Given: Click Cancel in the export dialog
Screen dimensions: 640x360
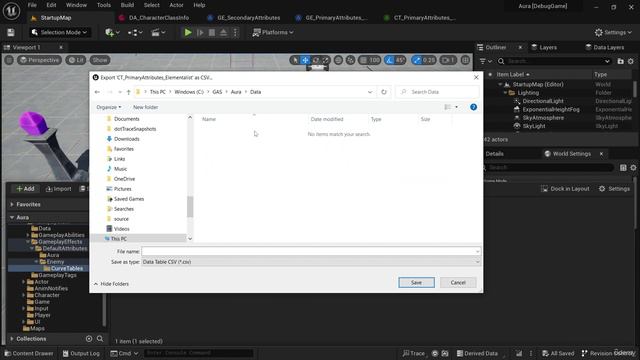Looking at the screenshot, I should point(458,282).
